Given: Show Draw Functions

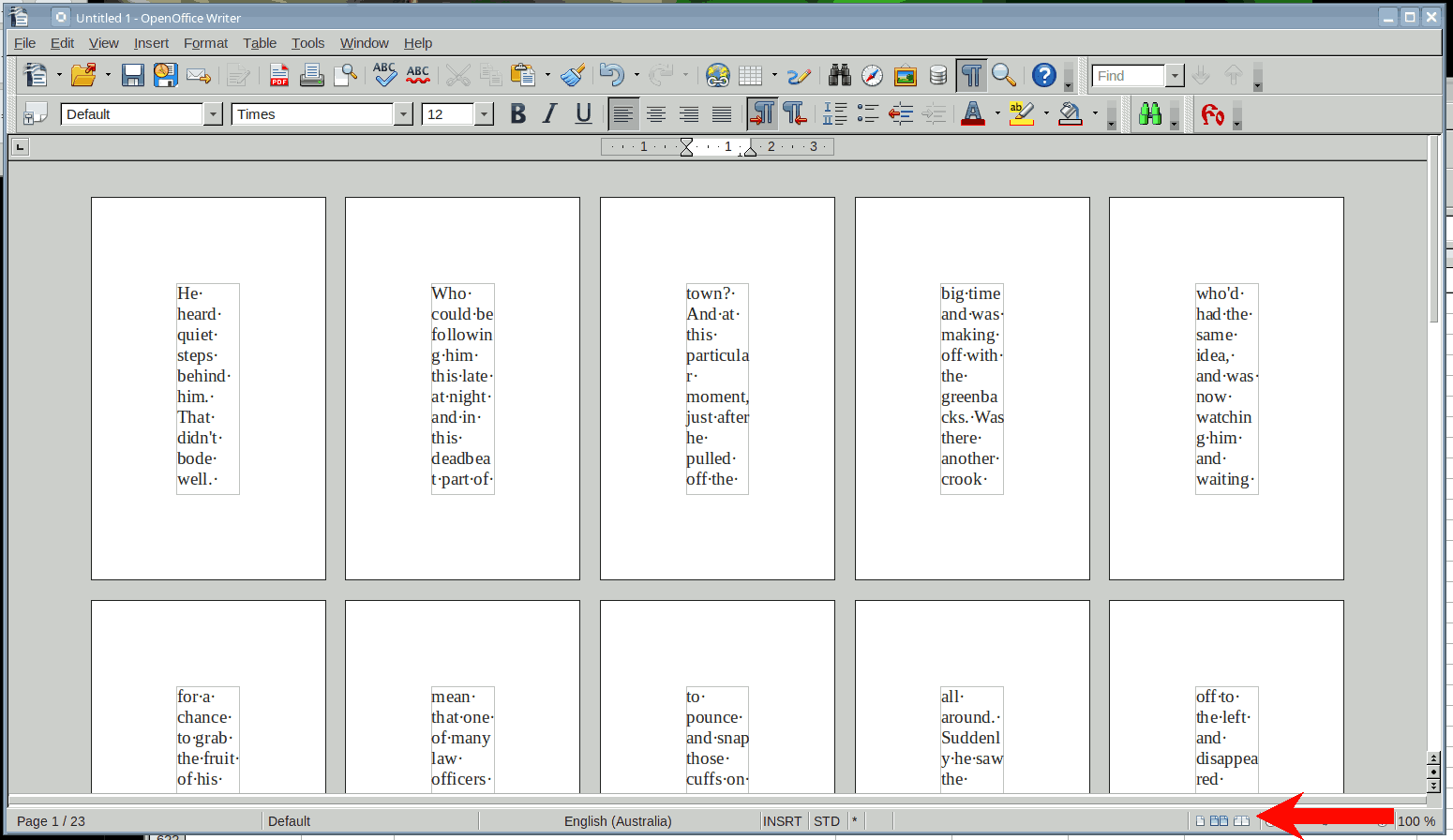Looking at the screenshot, I should pos(799,75).
